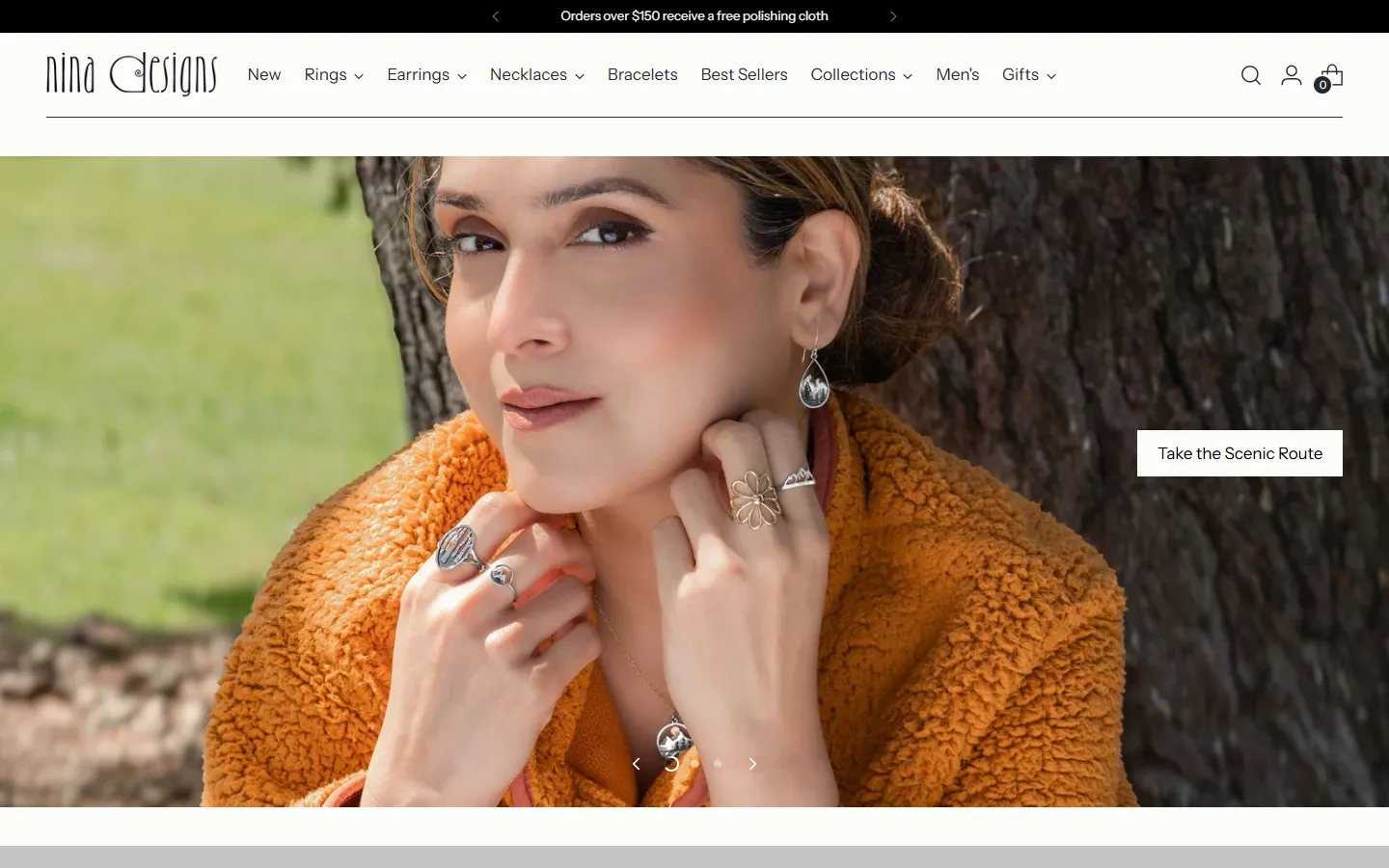Expand the Rings dropdown menu
The image size is (1389, 868).
[x=334, y=75]
